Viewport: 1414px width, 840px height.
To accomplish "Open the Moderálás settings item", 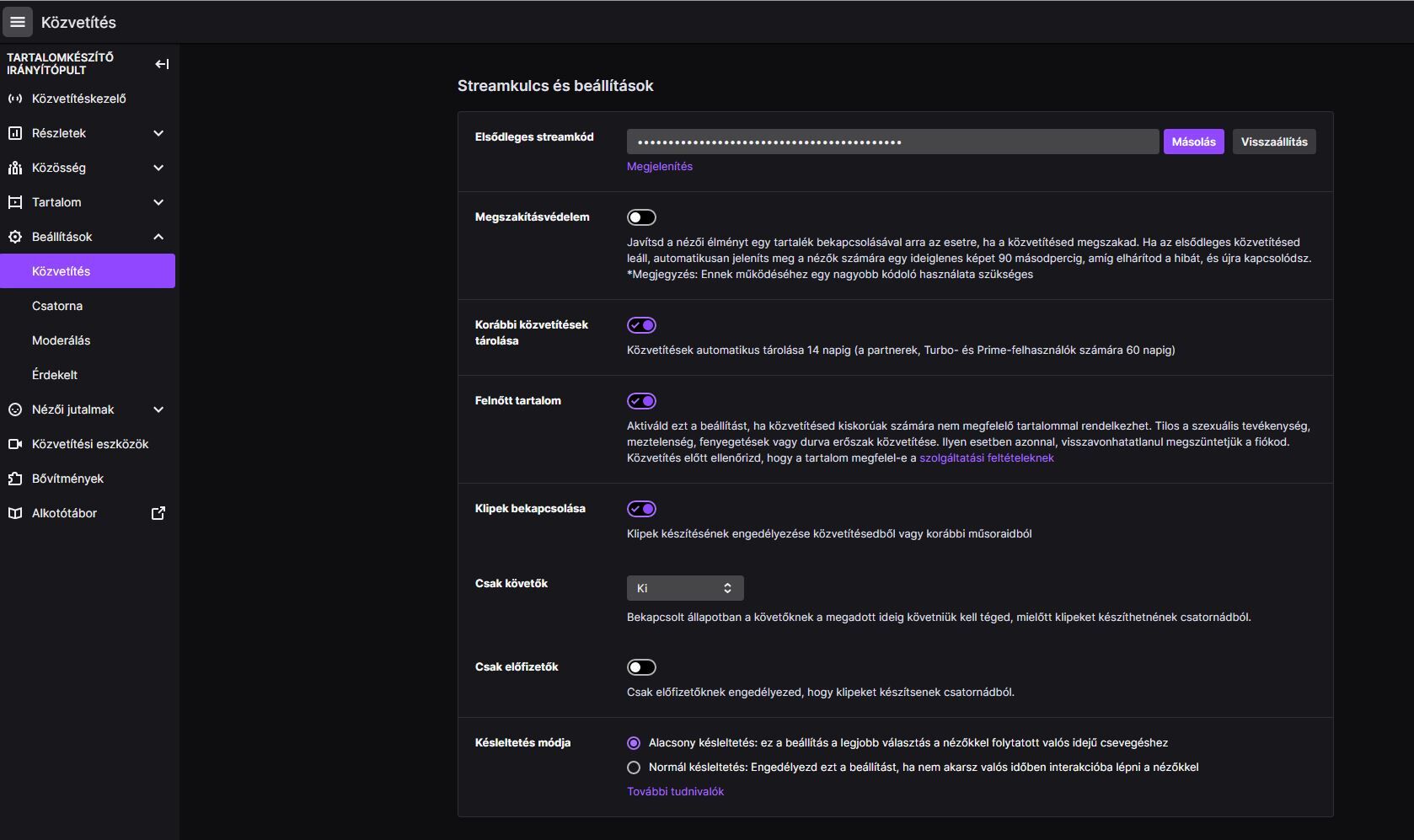I will pos(61,340).
